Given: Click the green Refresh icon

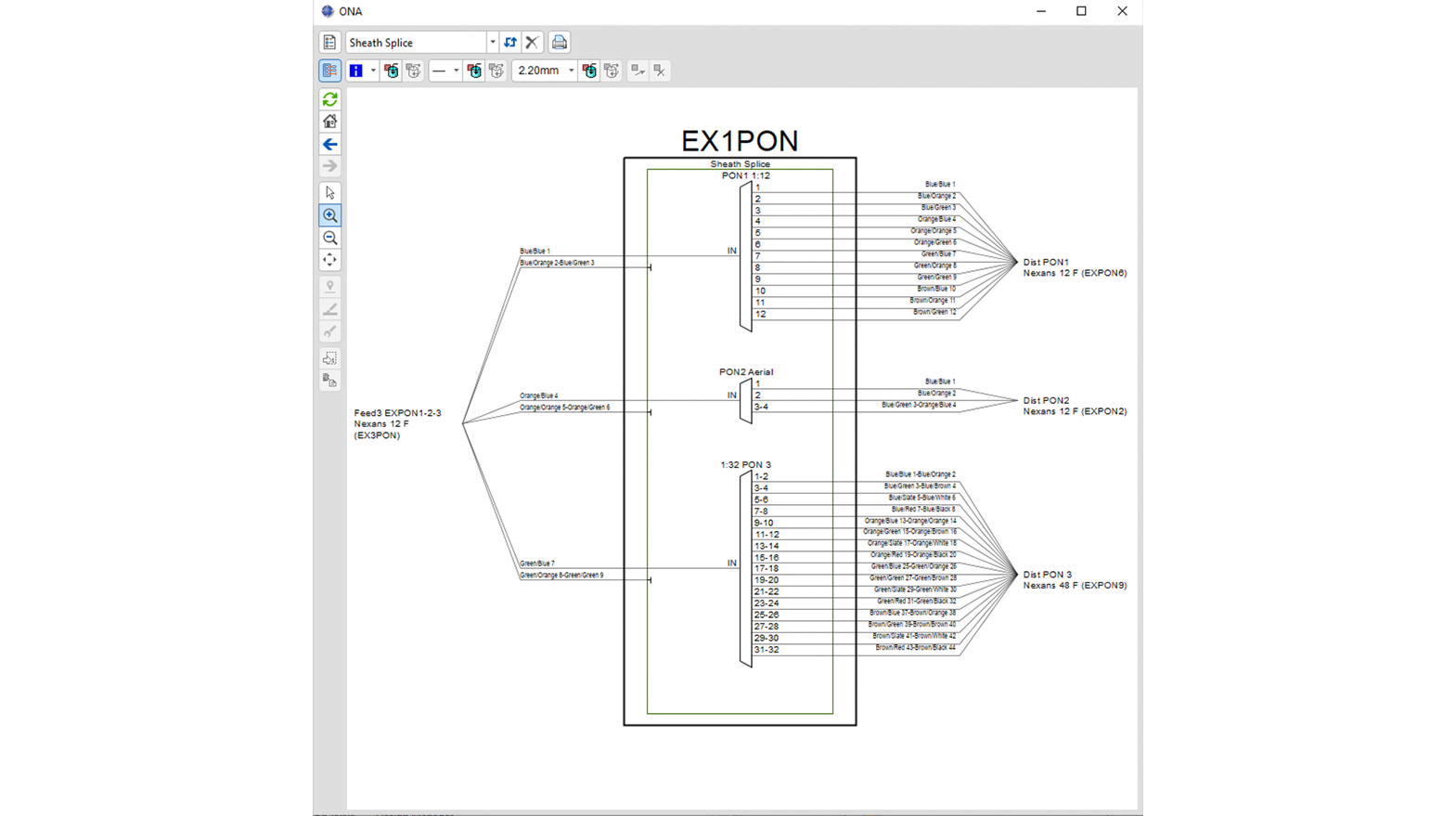Looking at the screenshot, I should 329,99.
